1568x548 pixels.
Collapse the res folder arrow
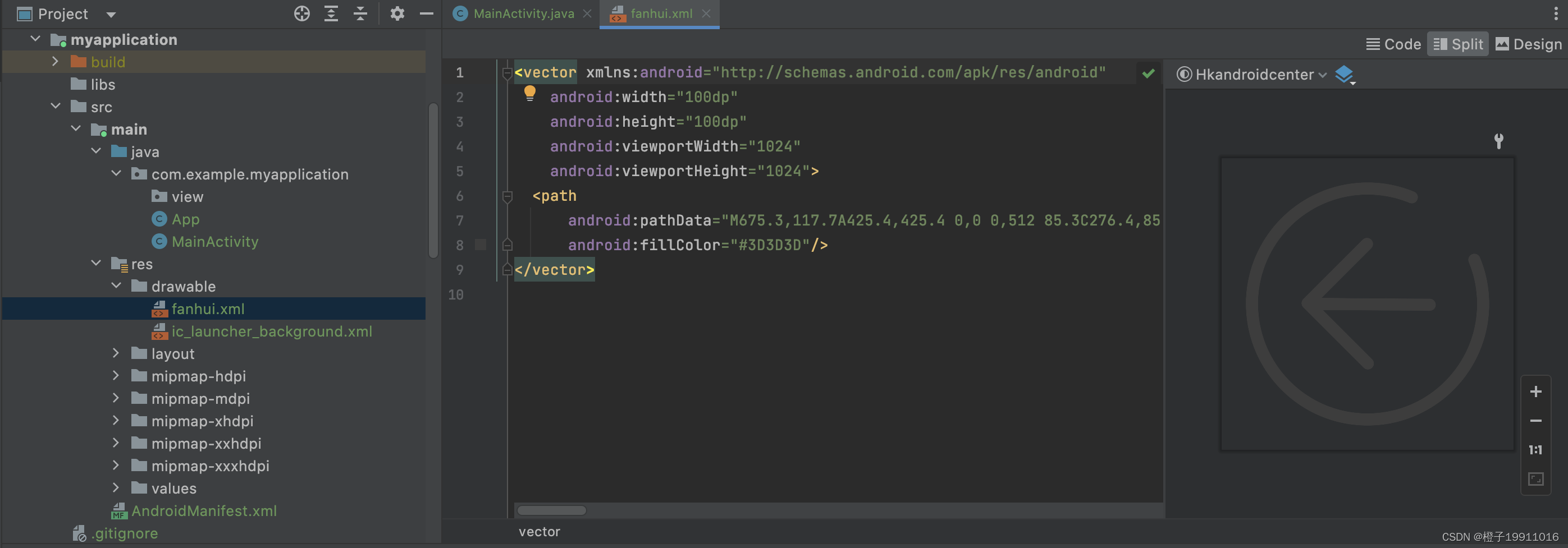[96, 264]
